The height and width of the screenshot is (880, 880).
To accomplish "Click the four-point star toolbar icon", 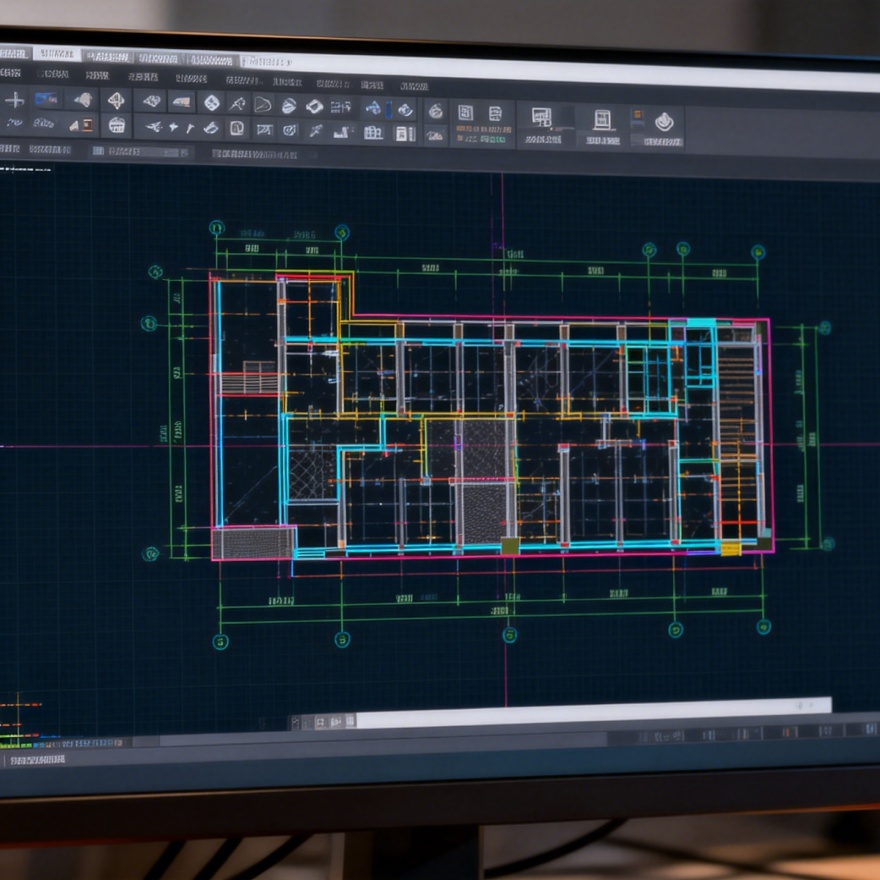I will [x=173, y=127].
